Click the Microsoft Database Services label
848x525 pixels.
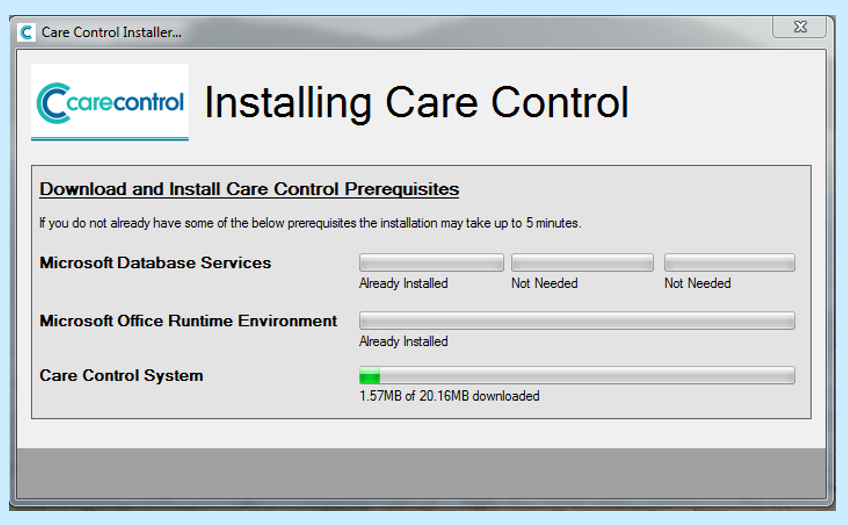point(155,263)
